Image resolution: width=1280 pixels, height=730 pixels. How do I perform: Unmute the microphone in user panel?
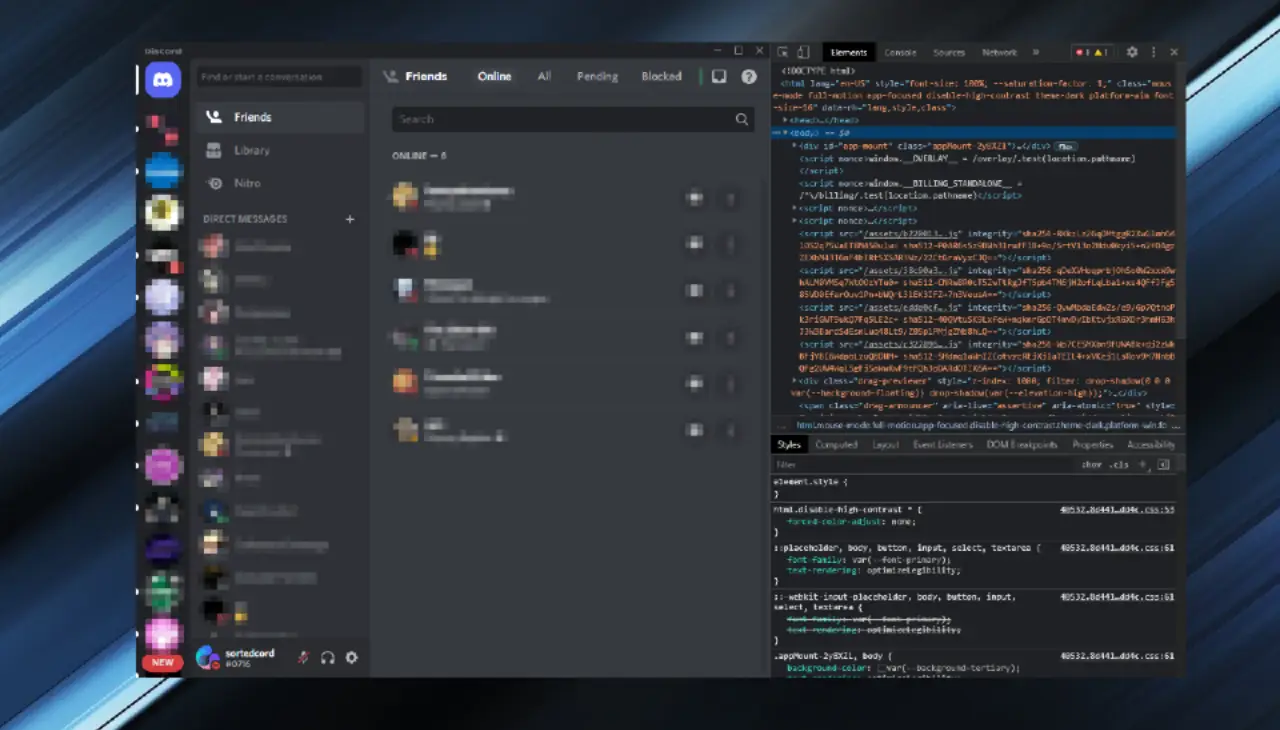[302, 657]
